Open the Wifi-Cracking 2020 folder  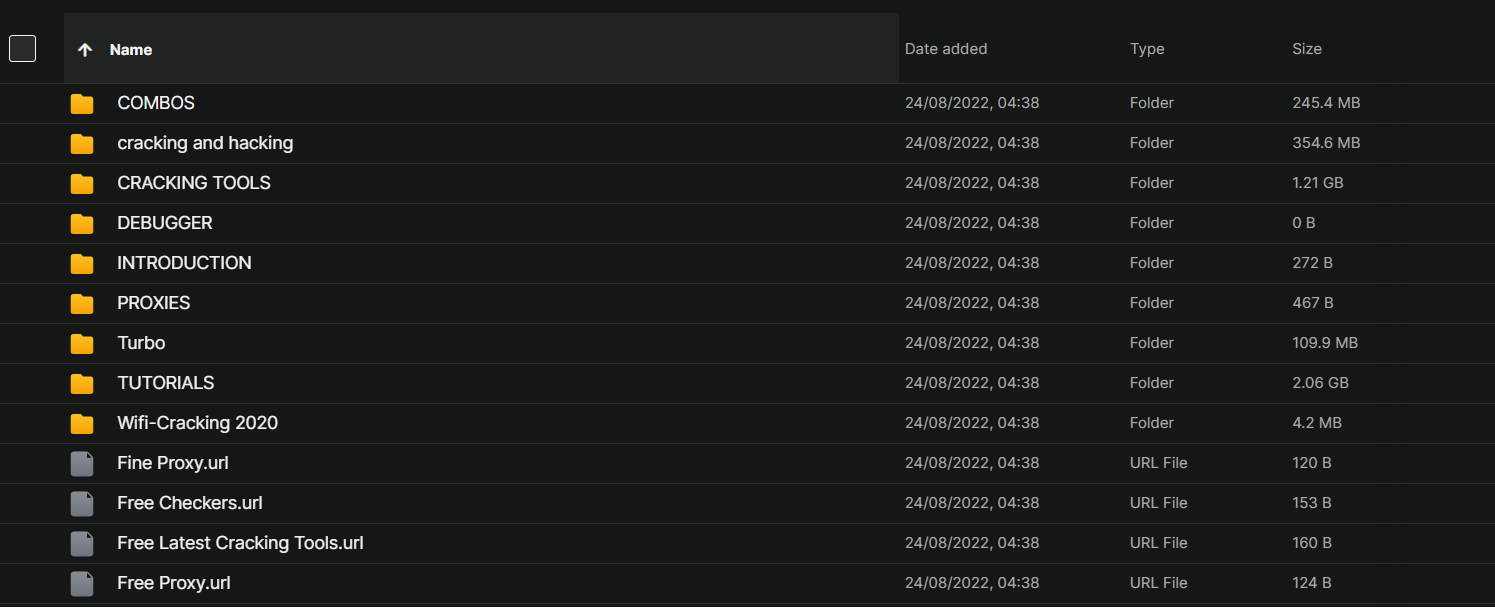(x=197, y=423)
